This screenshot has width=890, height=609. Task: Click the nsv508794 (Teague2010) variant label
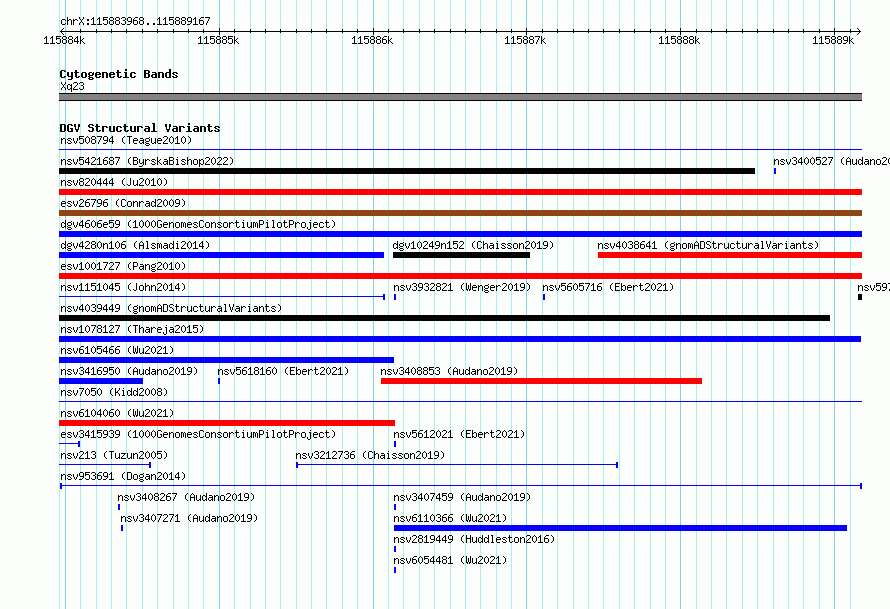pos(126,140)
